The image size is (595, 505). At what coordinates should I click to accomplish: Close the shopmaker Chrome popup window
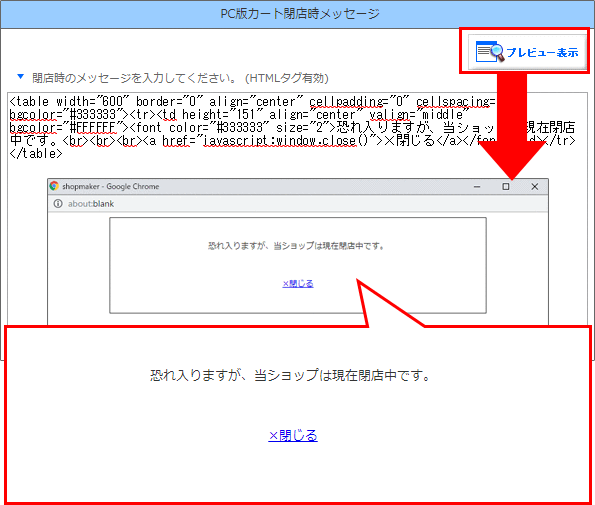(535, 186)
